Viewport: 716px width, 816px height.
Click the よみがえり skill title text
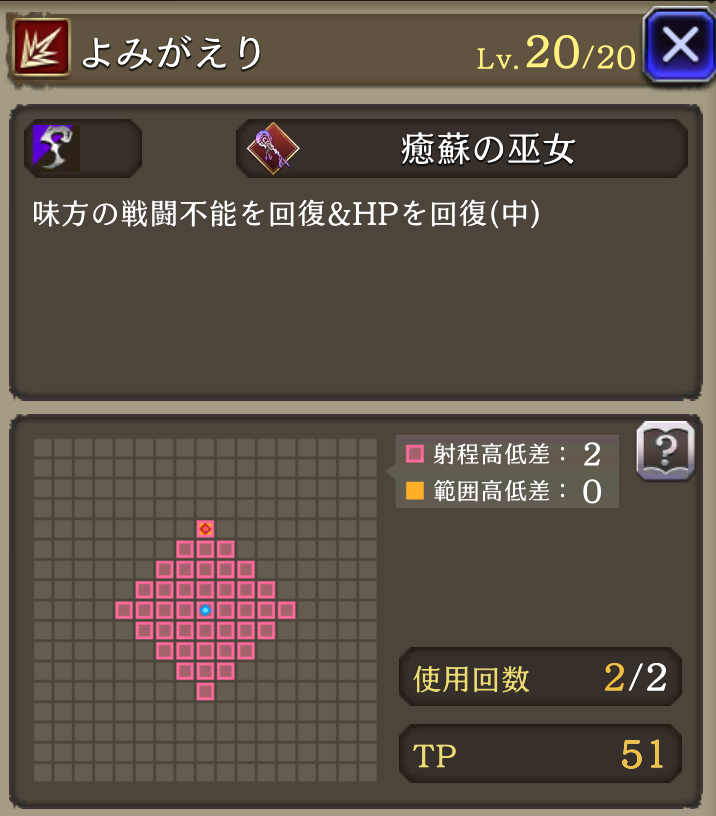tap(172, 53)
